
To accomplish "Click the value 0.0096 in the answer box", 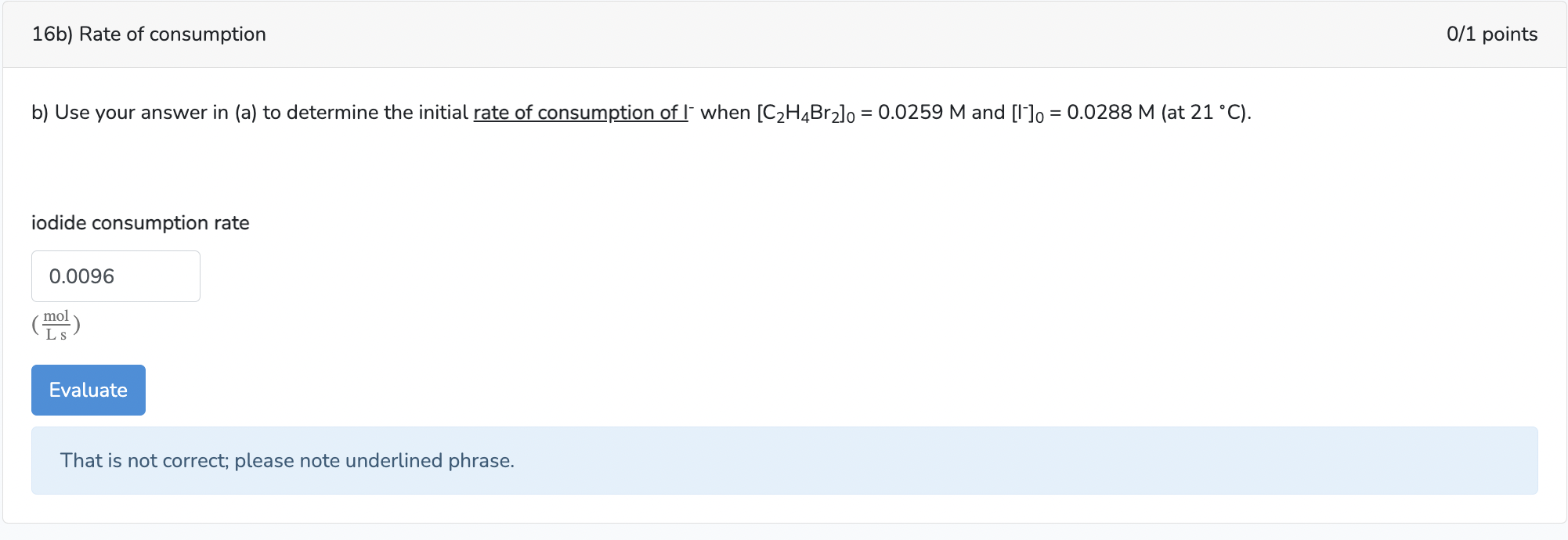I will pyautogui.click(x=81, y=275).
